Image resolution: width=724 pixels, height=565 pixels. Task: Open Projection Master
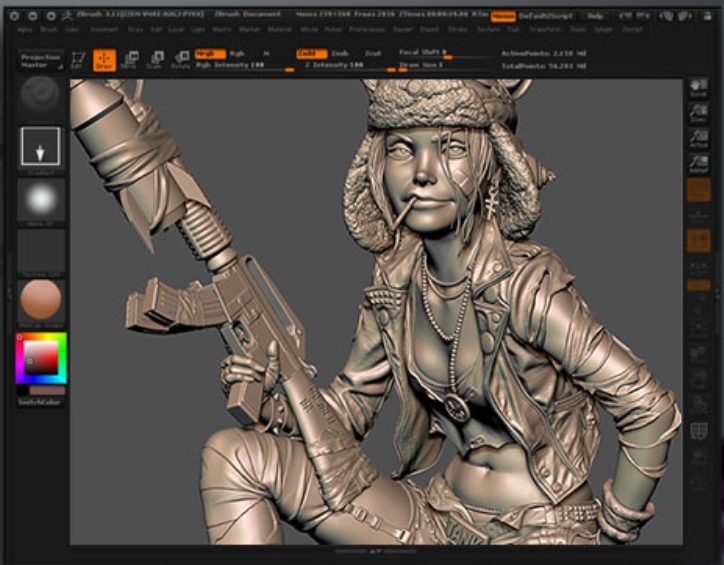point(41,60)
